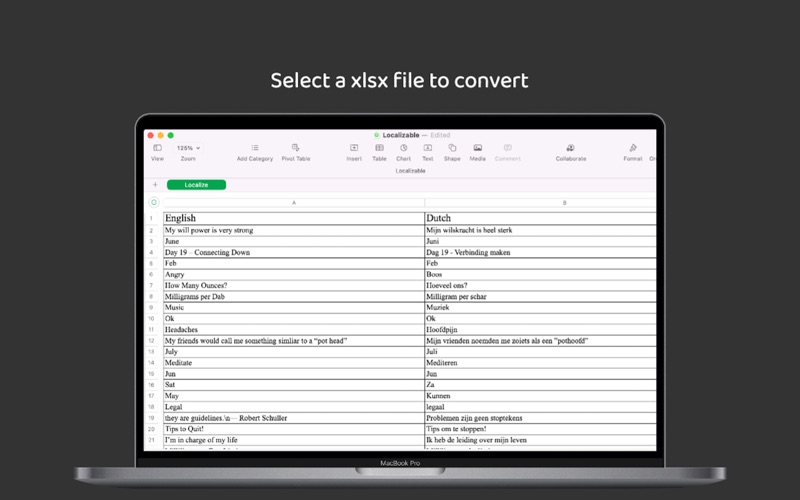Select column B header

pos(564,203)
